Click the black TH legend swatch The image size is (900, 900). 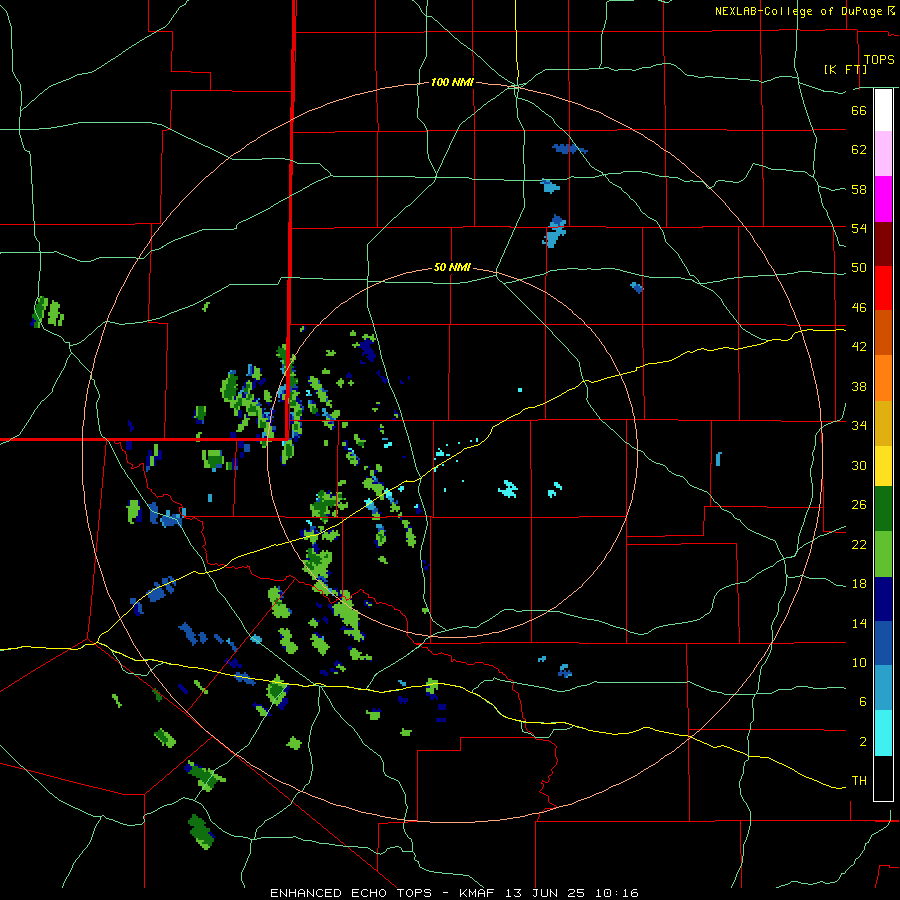point(883,778)
